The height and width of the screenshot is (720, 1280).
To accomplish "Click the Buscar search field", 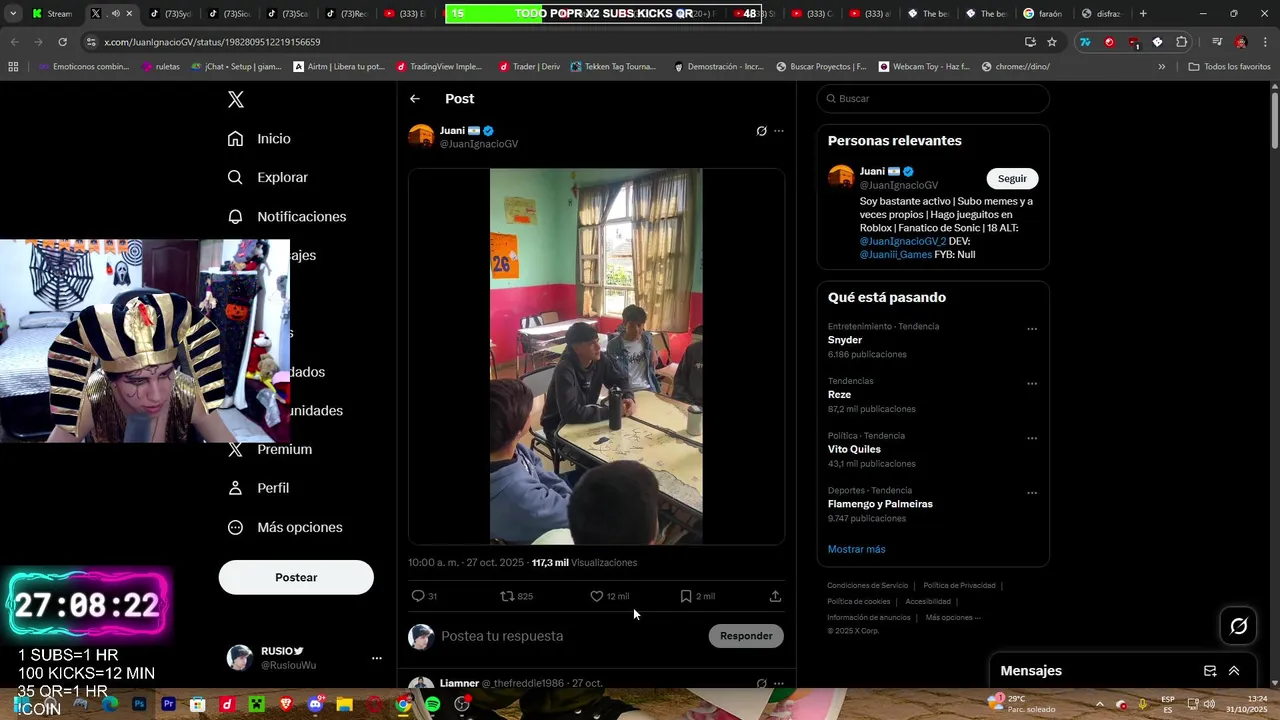I will (x=933, y=99).
